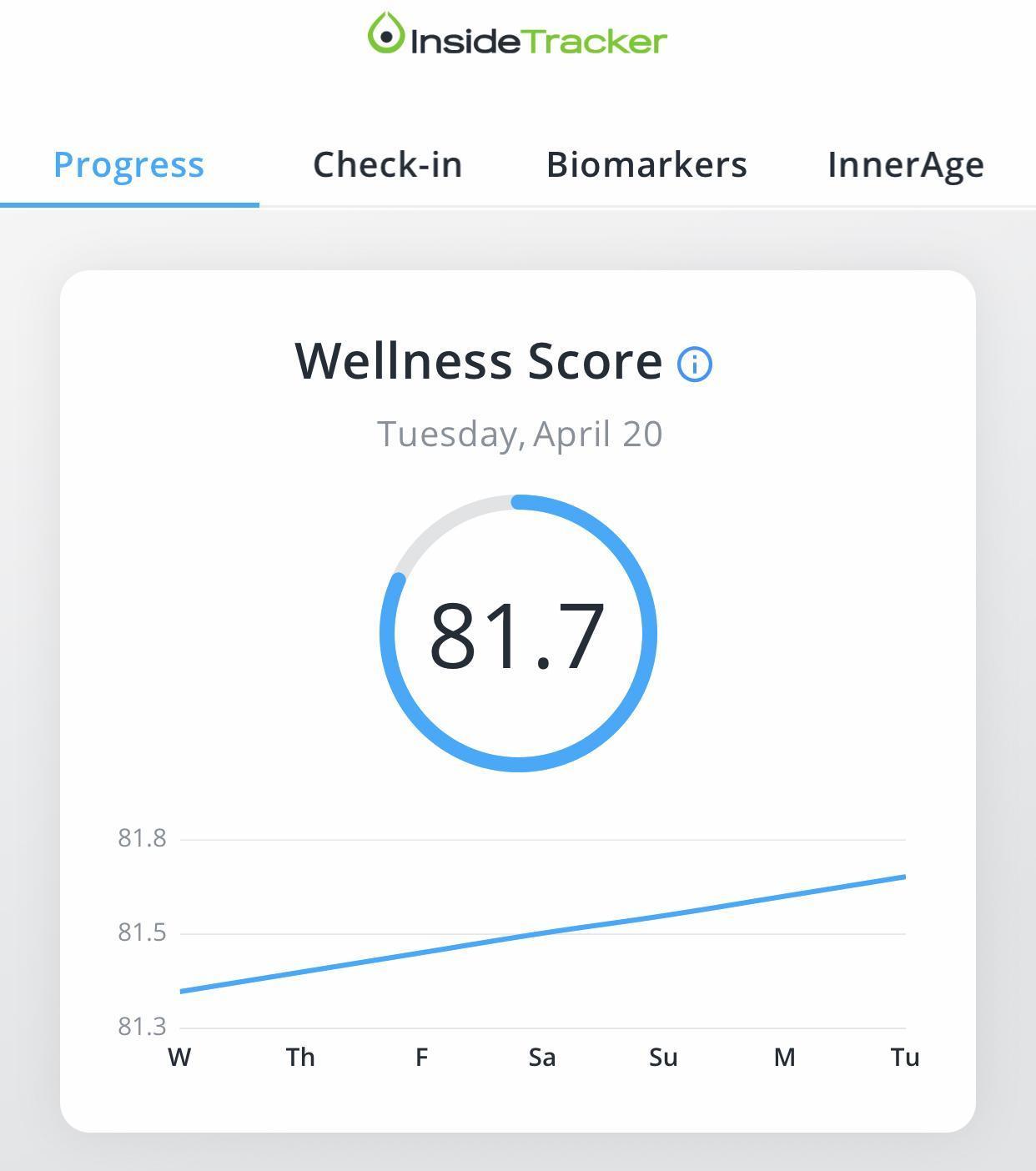
Task: Select the InnerAge tab
Action: pyautogui.click(x=905, y=164)
